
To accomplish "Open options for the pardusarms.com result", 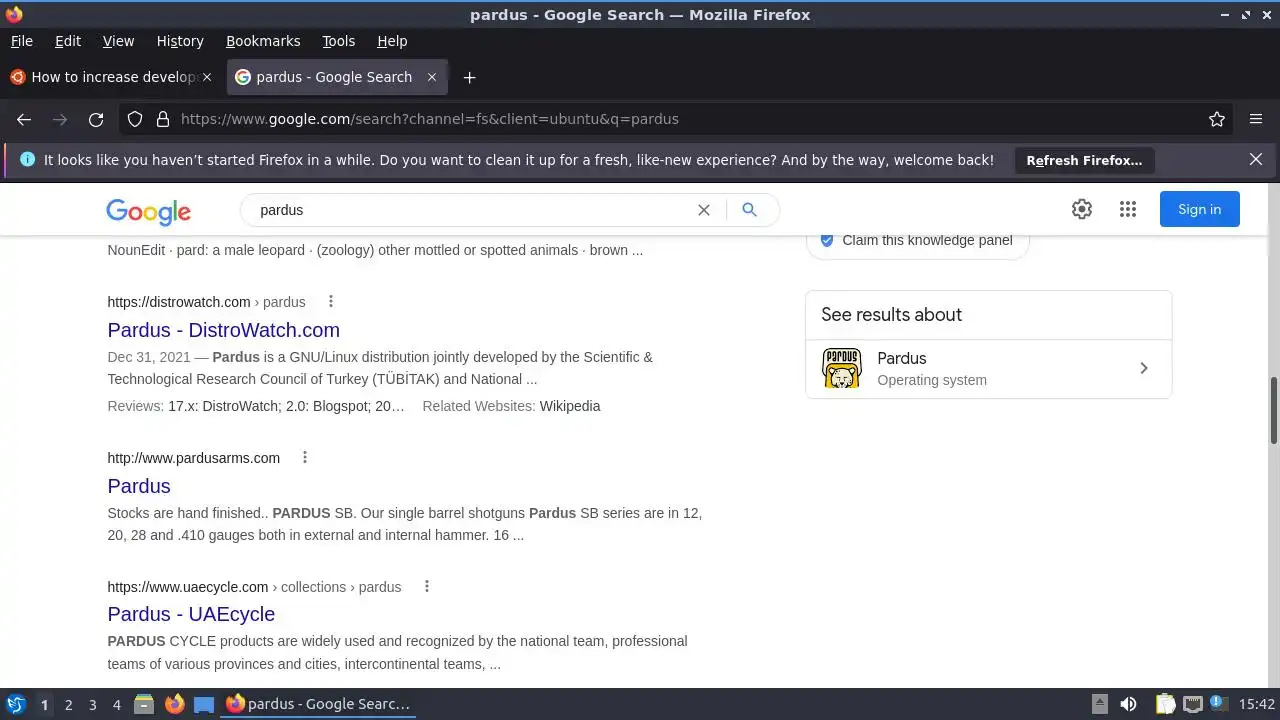I will [x=305, y=458].
